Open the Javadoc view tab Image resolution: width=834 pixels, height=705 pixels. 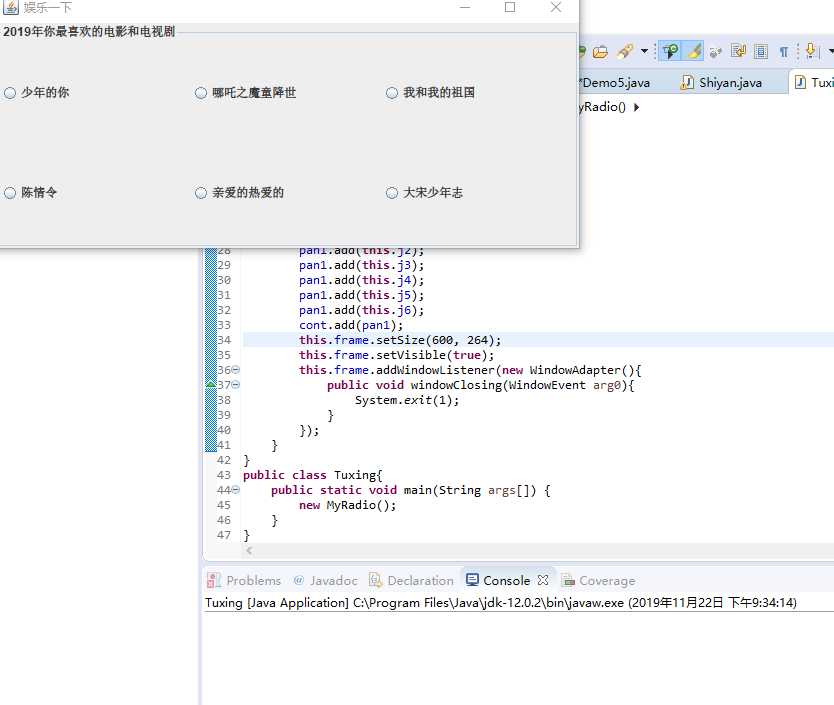(x=325, y=580)
